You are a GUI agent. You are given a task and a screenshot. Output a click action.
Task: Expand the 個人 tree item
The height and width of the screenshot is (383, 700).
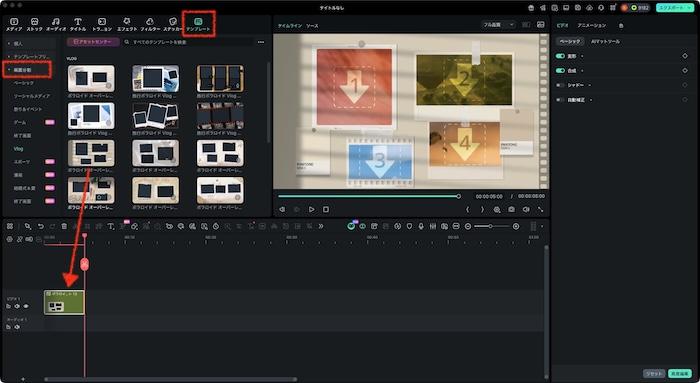click(9, 43)
